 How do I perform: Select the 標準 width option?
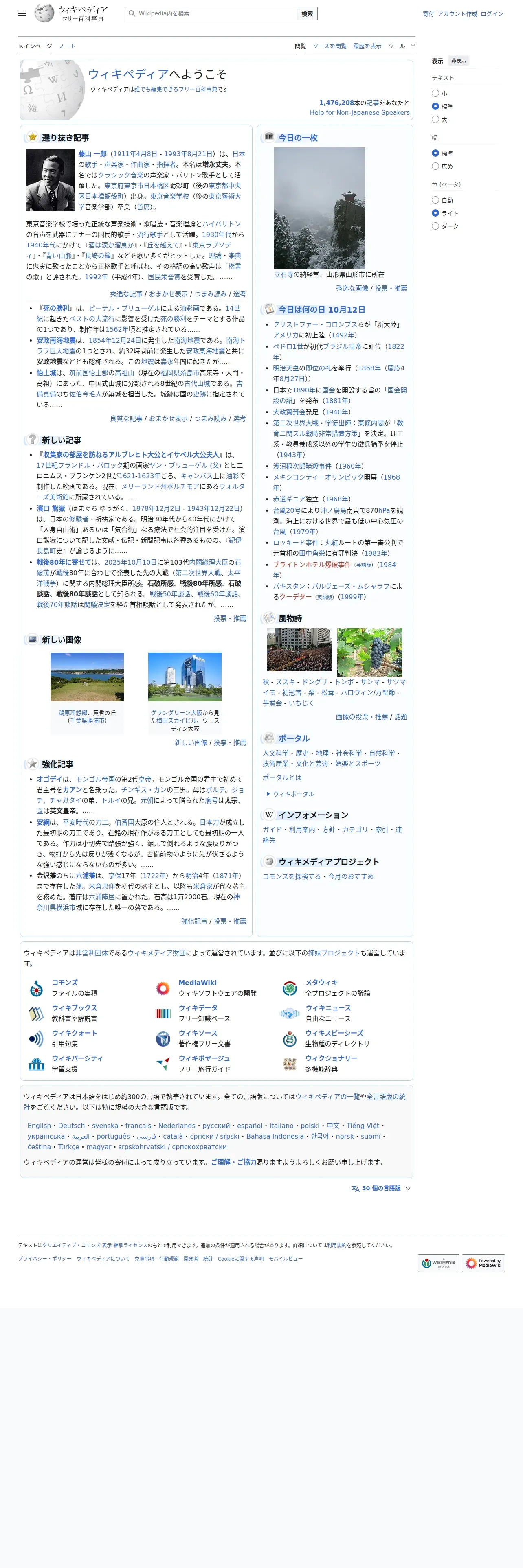click(435, 153)
